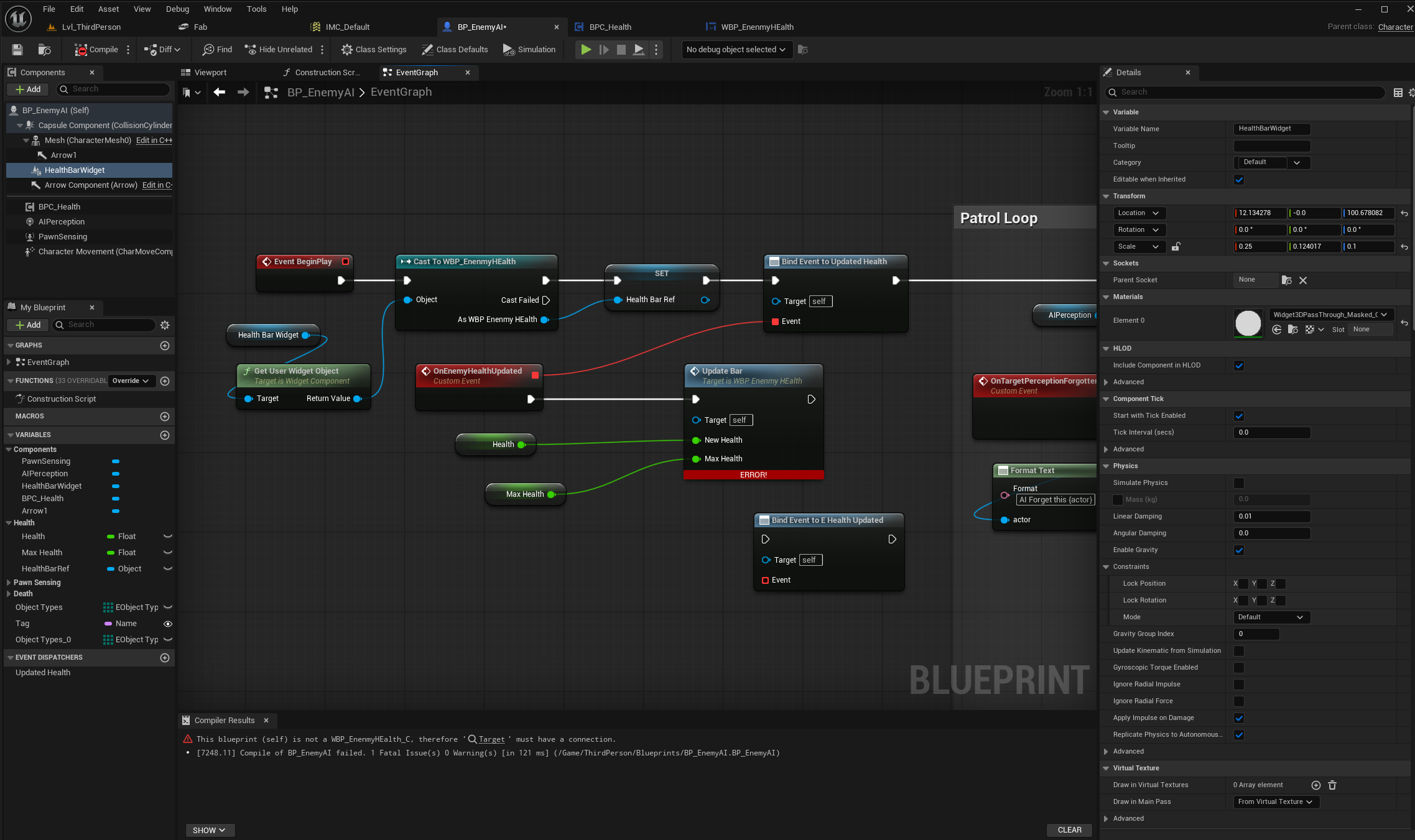Toggle Simulate Physics checkbox

[x=1239, y=483]
